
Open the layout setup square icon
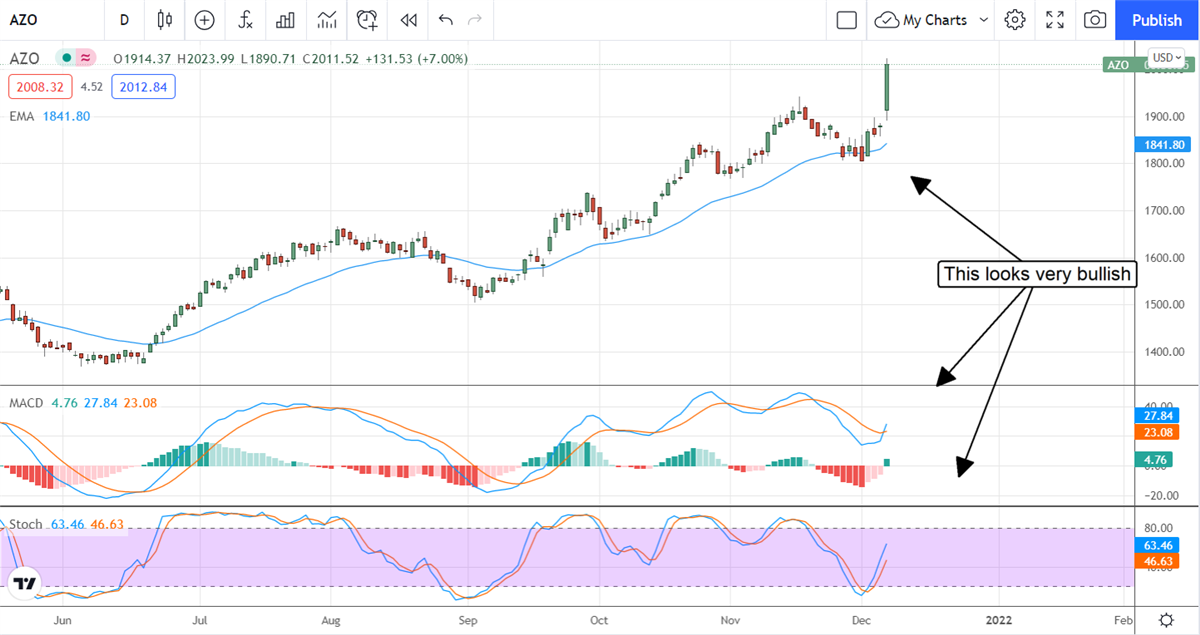(x=847, y=19)
